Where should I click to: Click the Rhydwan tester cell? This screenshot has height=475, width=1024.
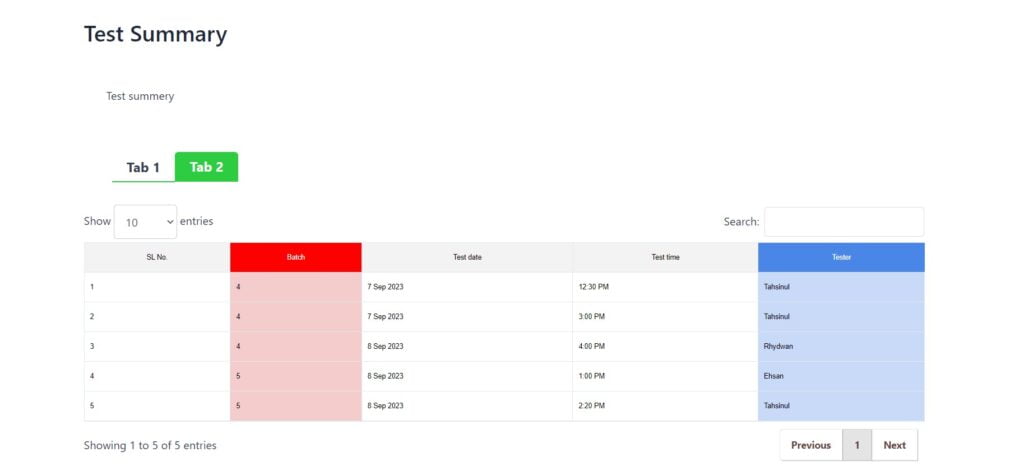point(841,346)
